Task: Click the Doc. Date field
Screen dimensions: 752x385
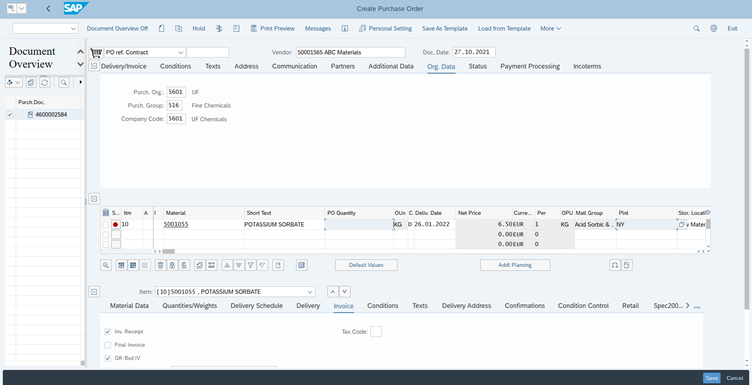Action: coord(474,52)
